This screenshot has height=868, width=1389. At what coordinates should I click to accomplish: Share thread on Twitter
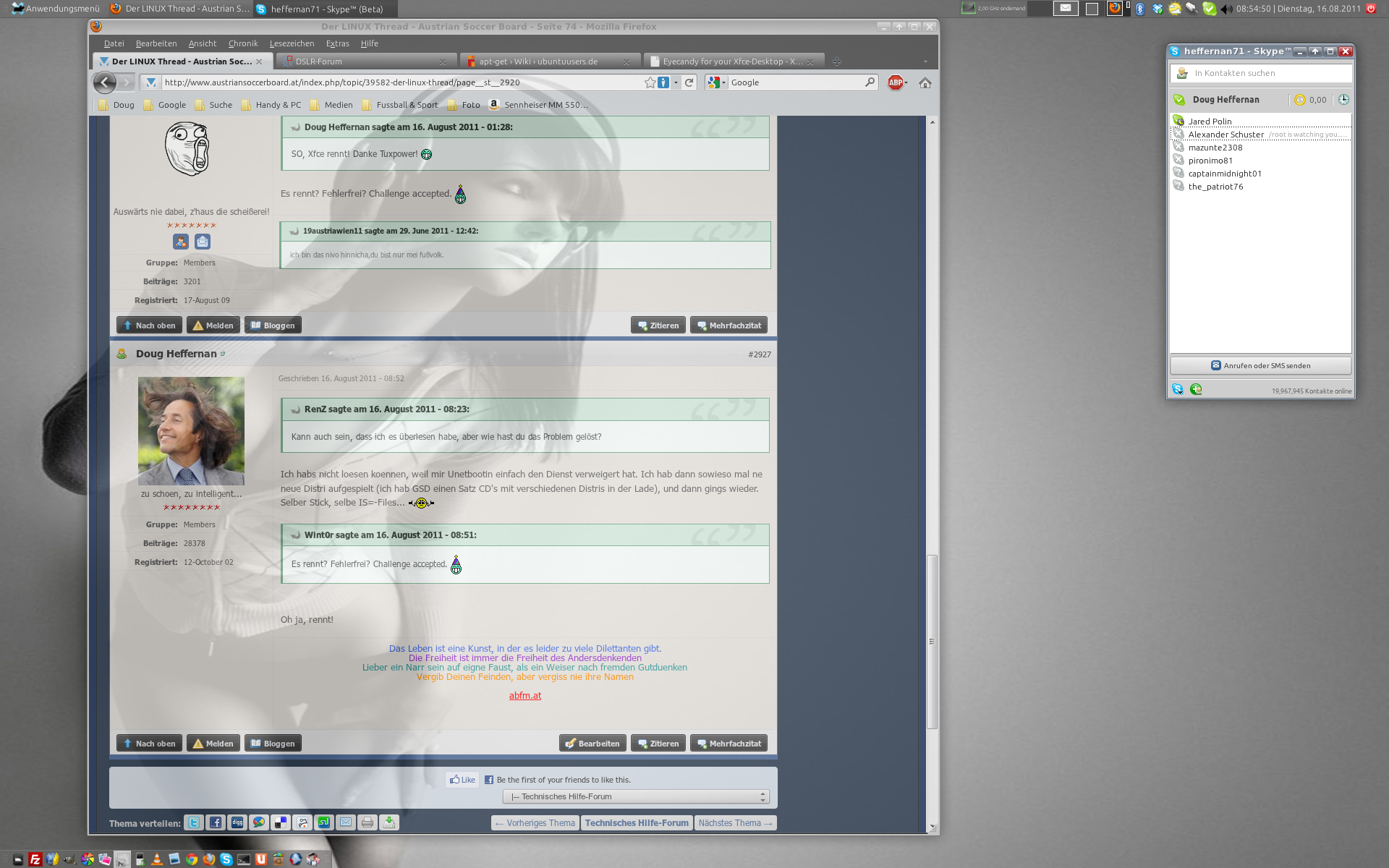tap(194, 822)
